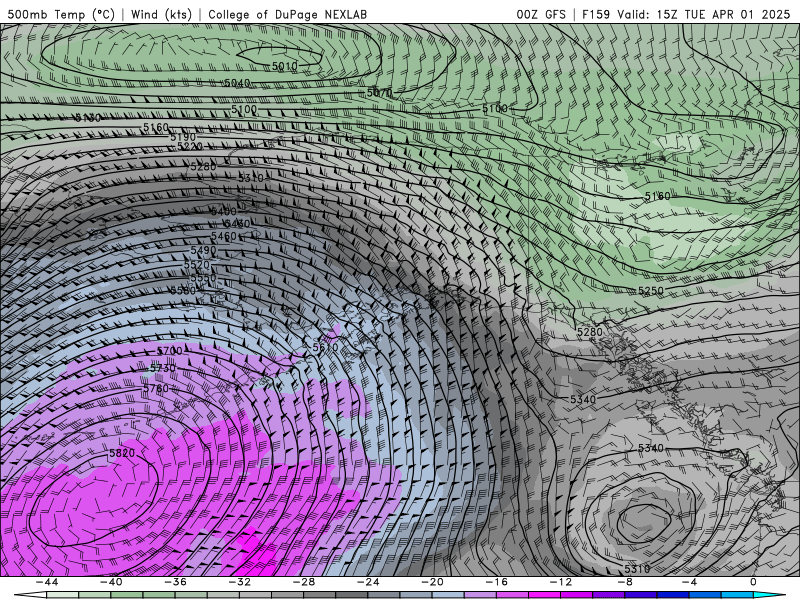Click the -32 color scale label
This screenshot has height=600, width=800.
(x=239, y=582)
